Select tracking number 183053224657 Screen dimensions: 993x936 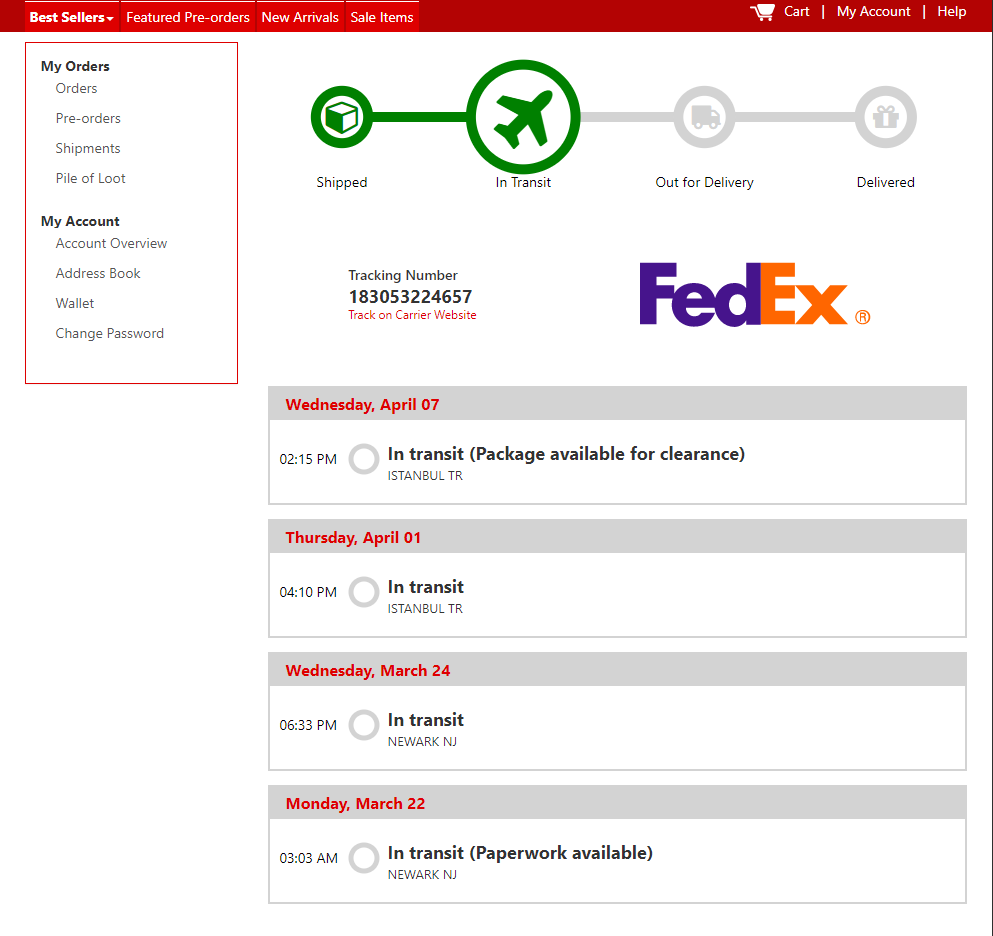click(x=410, y=296)
